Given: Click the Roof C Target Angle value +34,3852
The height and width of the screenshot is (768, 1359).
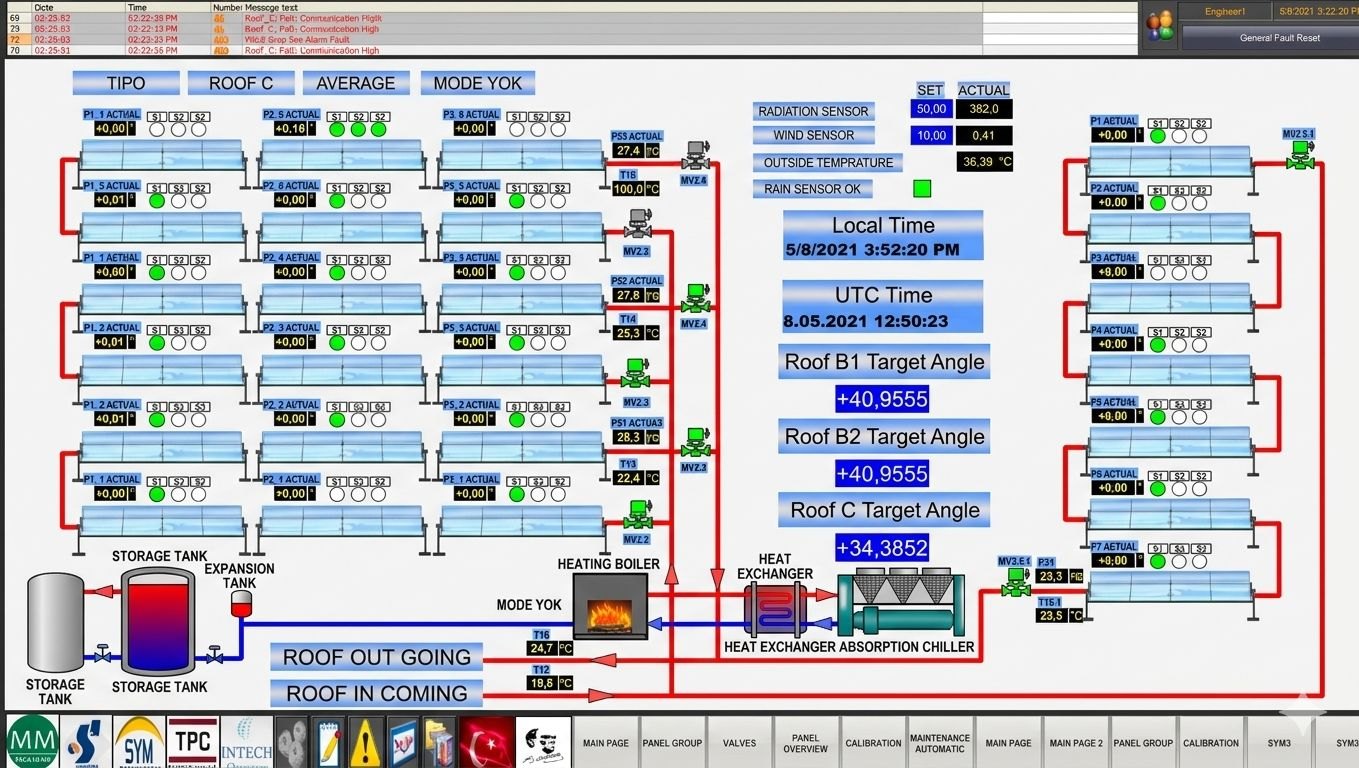Looking at the screenshot, I should click(882, 548).
